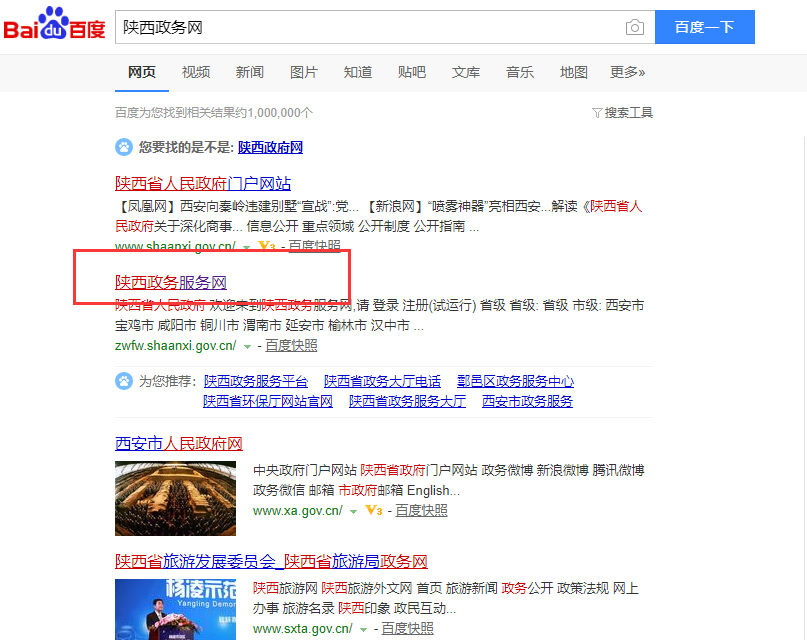This screenshot has height=640, width=807.
Task: Open the 西安市人民政府网 result title
Action: click(179, 443)
